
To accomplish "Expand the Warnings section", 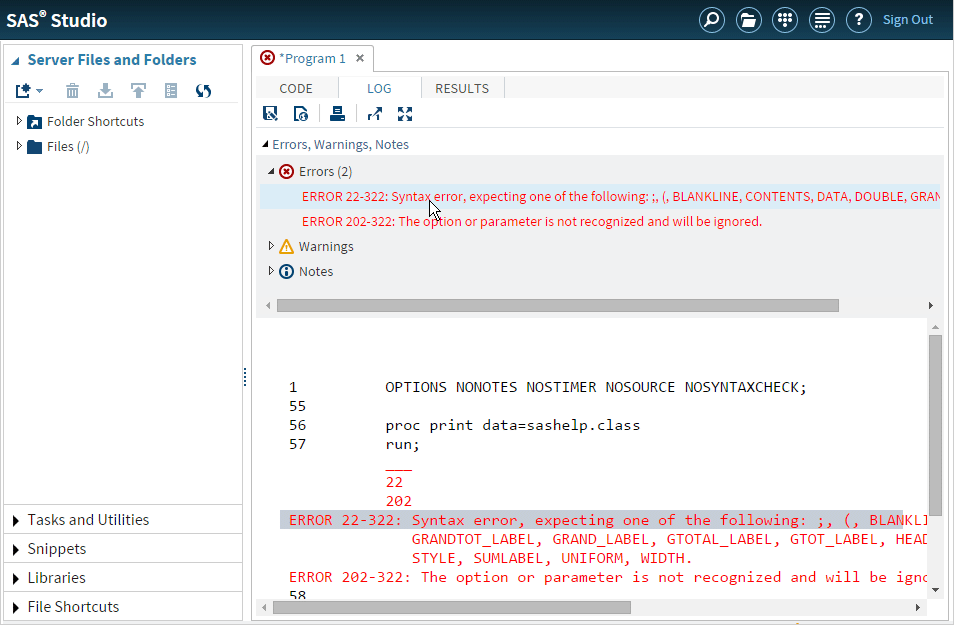I will pyautogui.click(x=271, y=246).
